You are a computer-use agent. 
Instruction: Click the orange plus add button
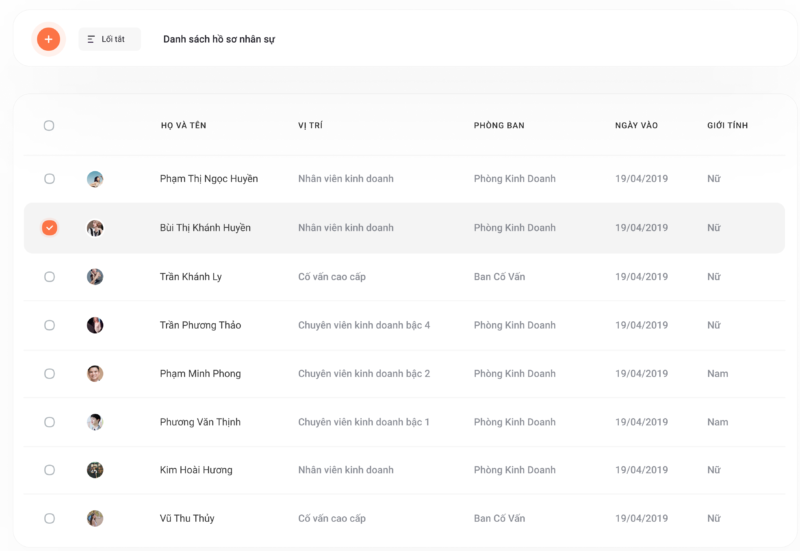(x=48, y=39)
